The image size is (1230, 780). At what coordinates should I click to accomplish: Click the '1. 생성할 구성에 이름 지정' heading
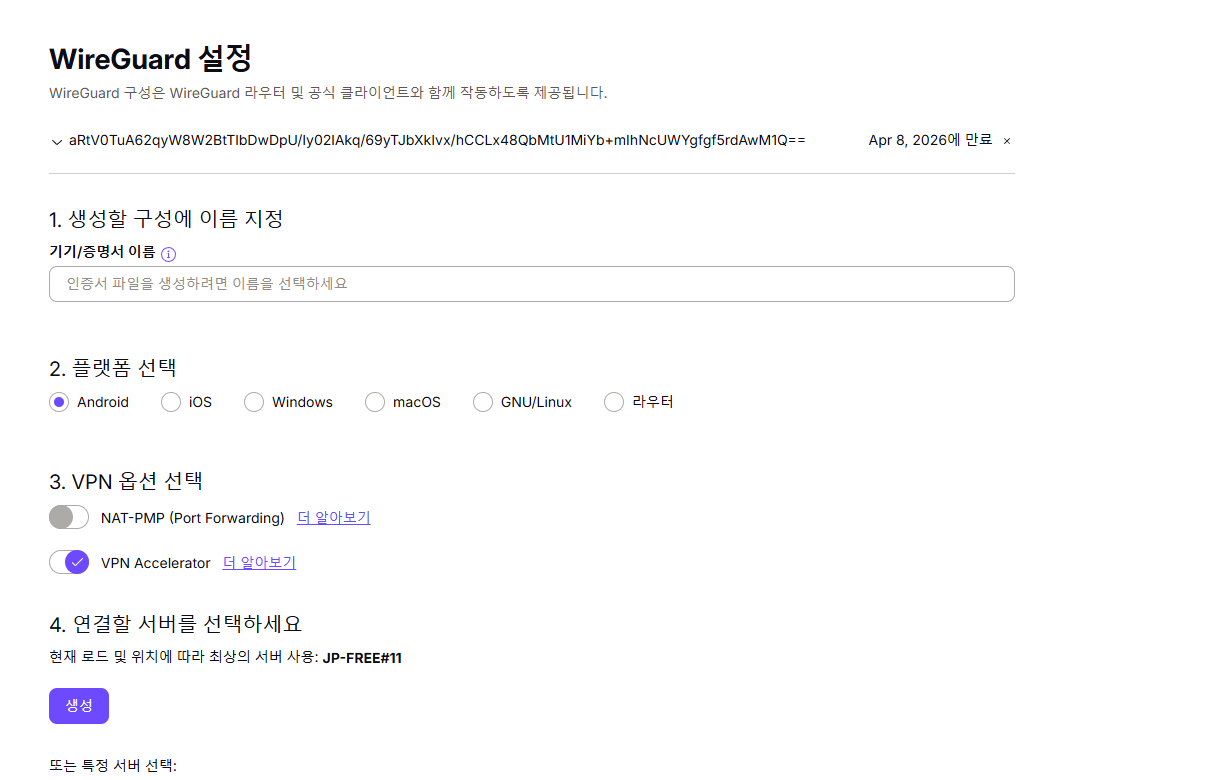pos(166,218)
